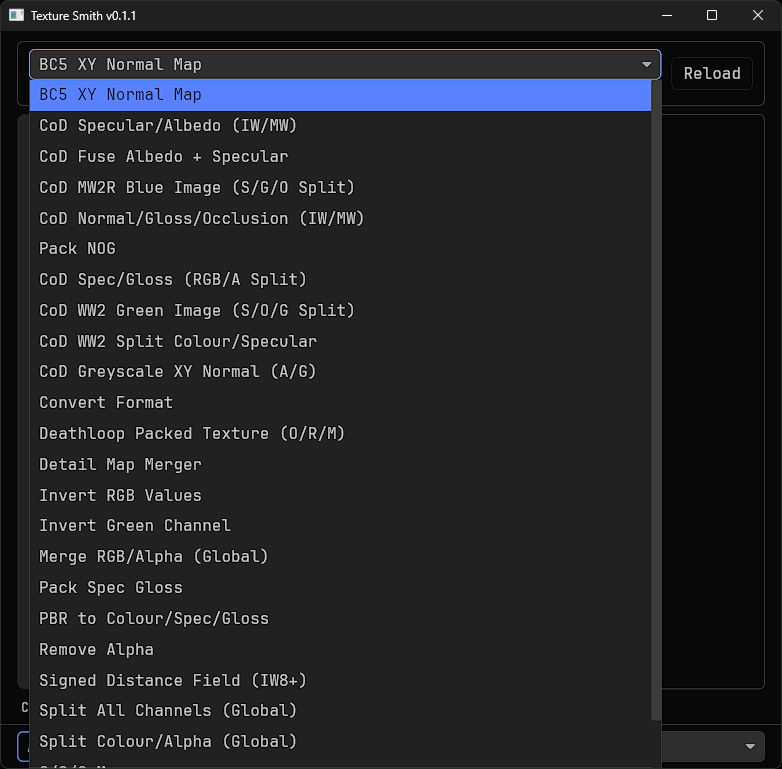Choose Split Colour/Alpha (Global)
Image resolution: width=782 pixels, height=769 pixels.
click(341, 742)
